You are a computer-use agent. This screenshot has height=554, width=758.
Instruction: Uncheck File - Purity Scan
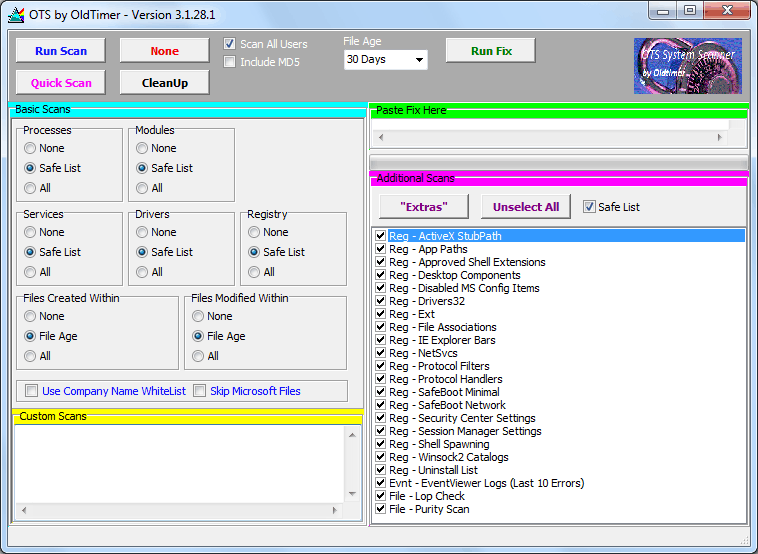[x=380, y=509]
